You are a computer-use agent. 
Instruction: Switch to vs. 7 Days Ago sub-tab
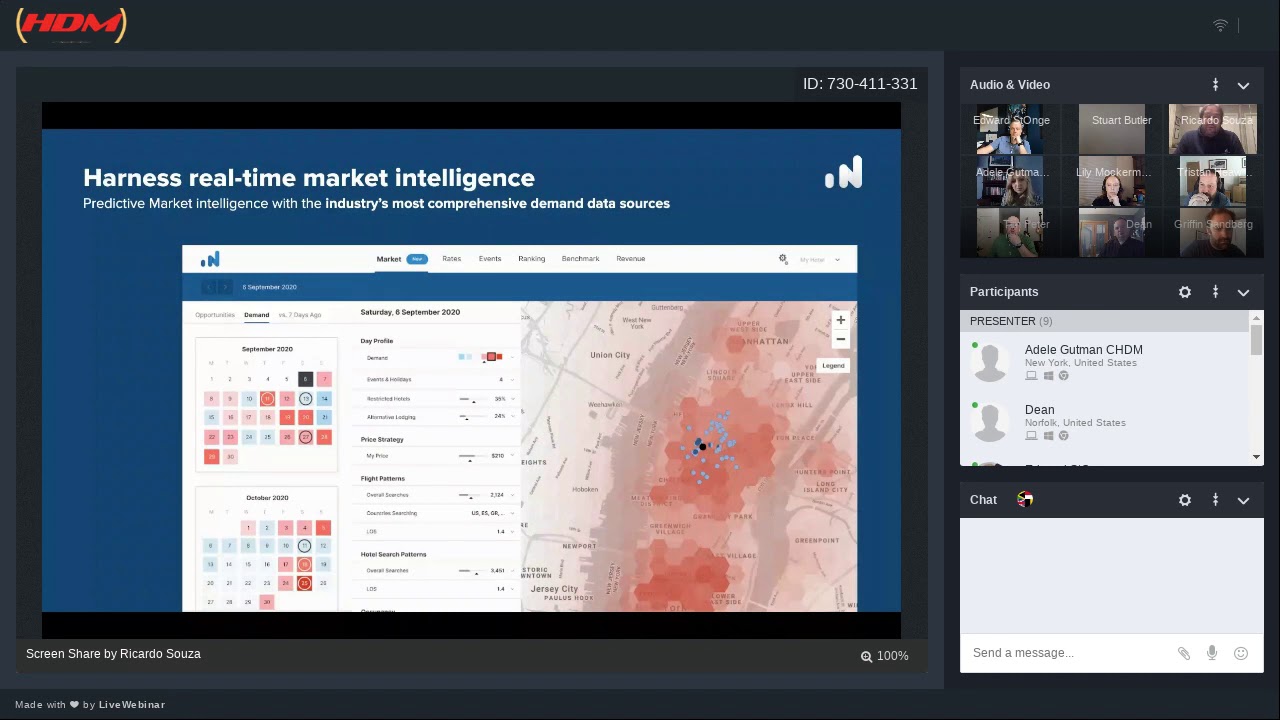coord(300,315)
